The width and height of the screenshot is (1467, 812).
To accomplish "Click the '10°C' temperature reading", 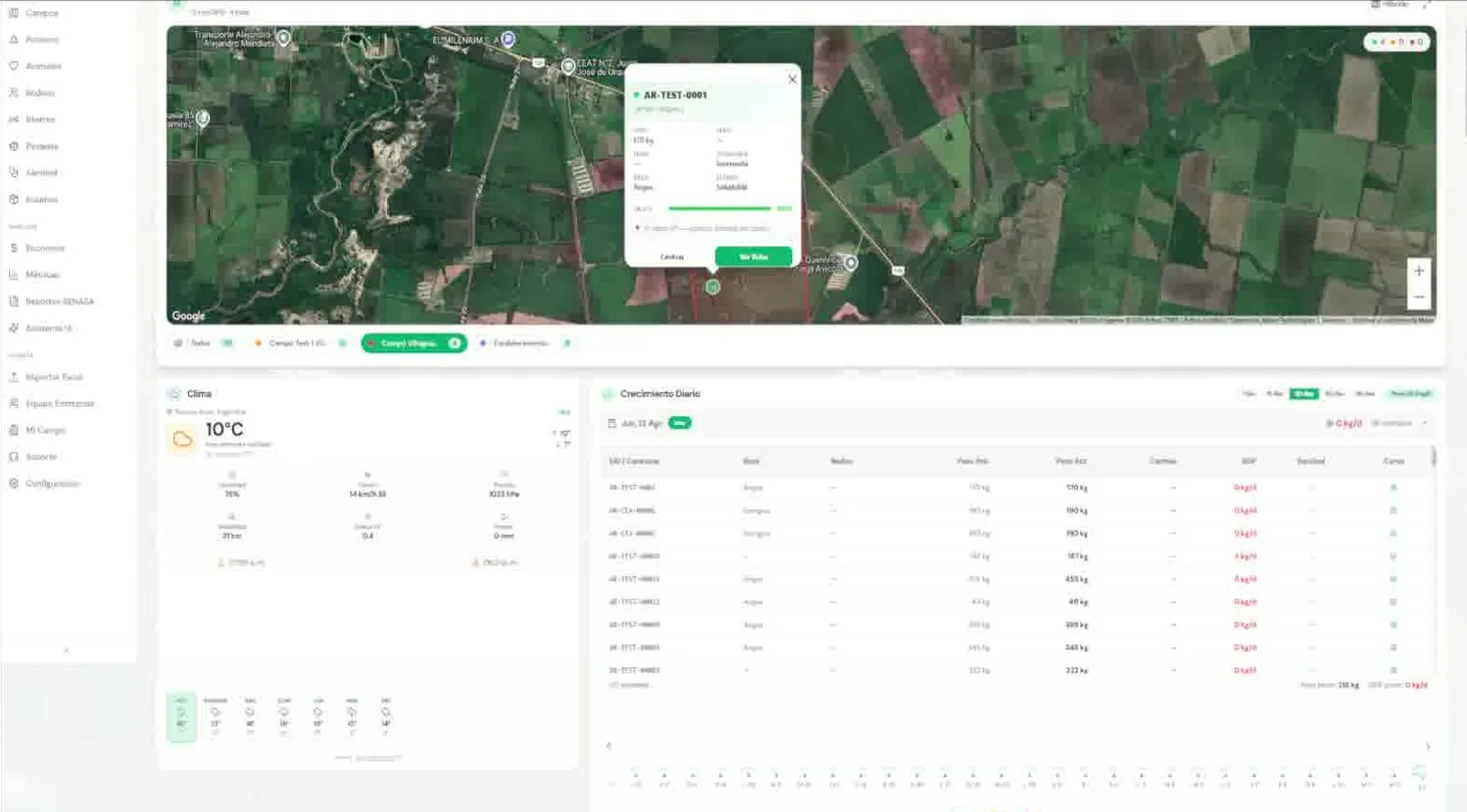I will click(x=225, y=429).
